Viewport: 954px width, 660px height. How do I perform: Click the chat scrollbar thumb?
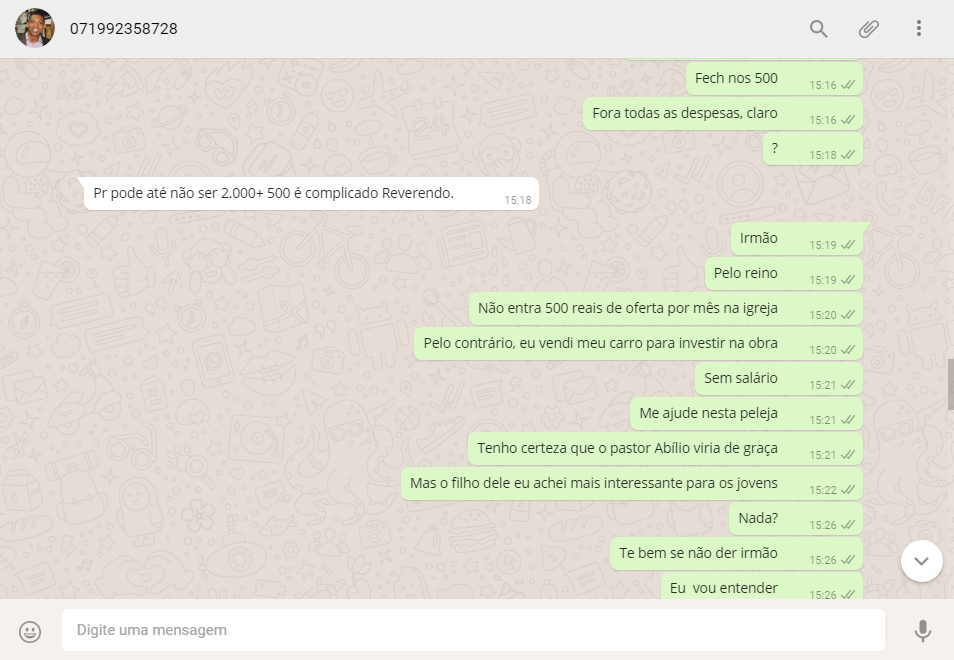point(950,384)
